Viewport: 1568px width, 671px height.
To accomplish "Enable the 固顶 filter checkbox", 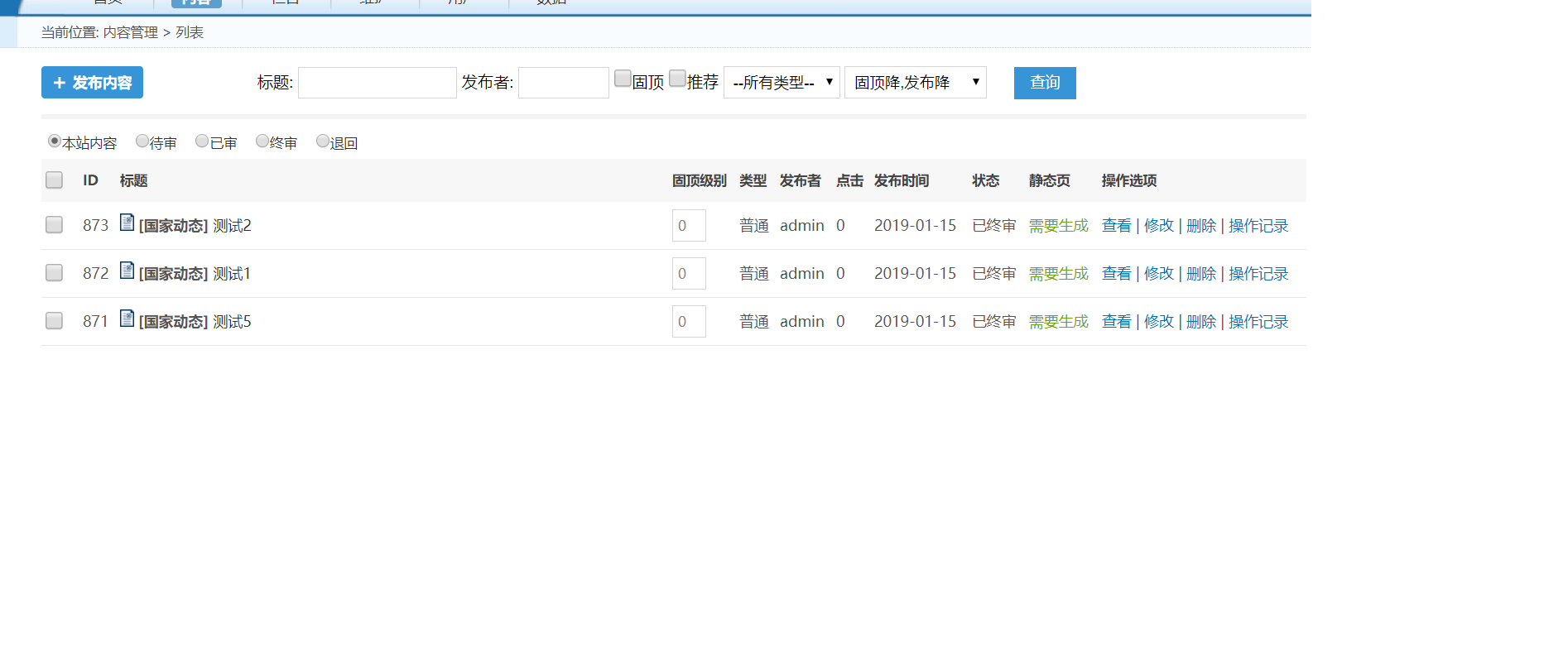I will tap(623, 79).
